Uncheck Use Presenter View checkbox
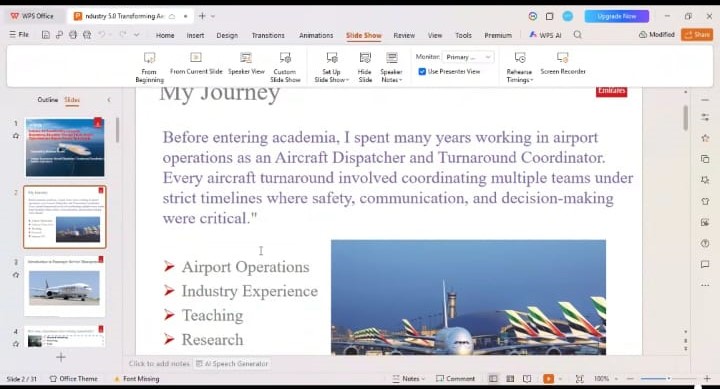 tap(422, 72)
